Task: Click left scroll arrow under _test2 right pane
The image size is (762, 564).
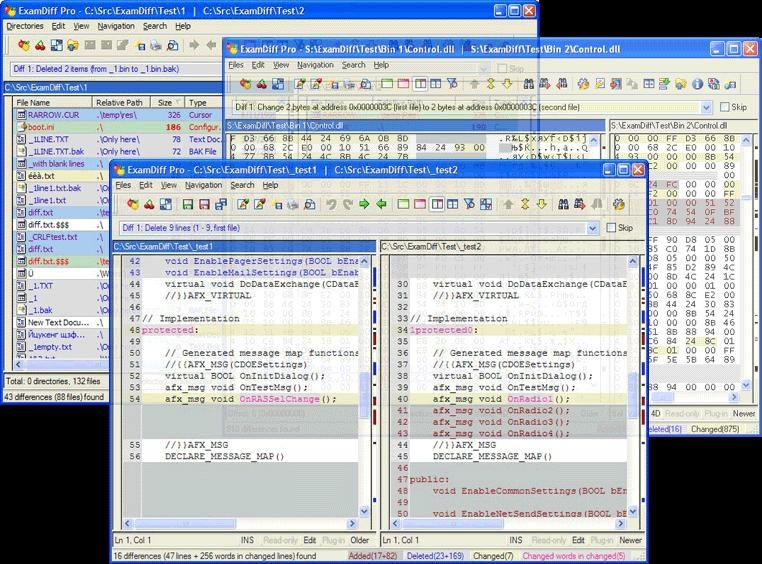Action: (x=395, y=524)
